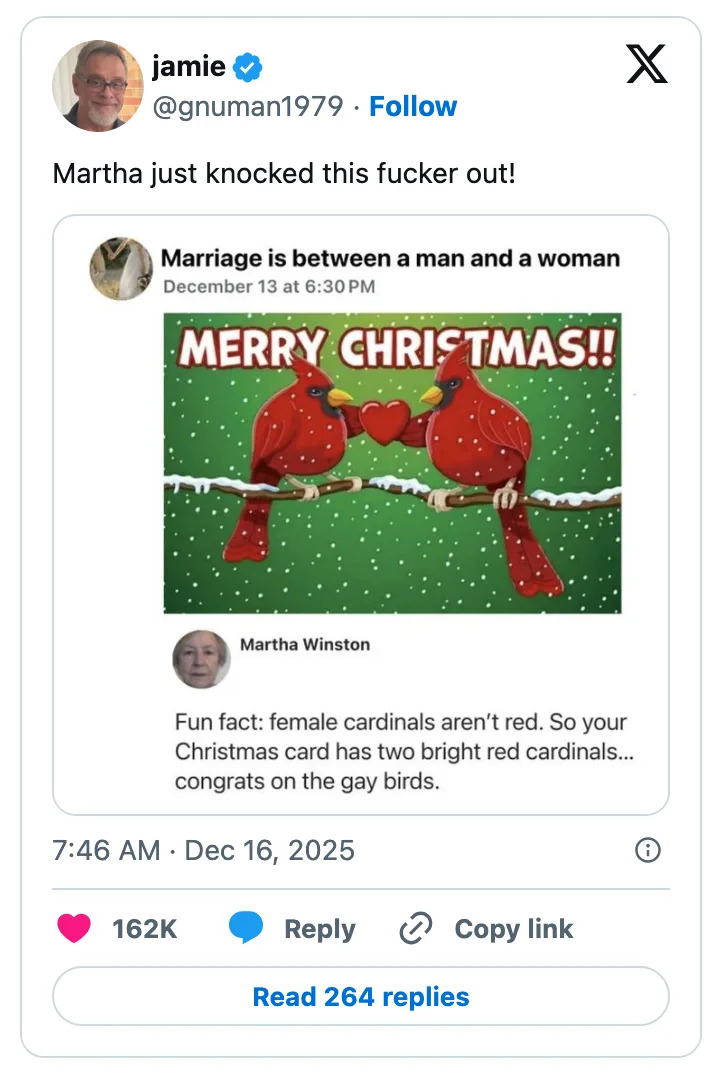The height and width of the screenshot is (1078, 726).
Task: Click the blue reply speech bubble icon
Action: click(x=246, y=928)
